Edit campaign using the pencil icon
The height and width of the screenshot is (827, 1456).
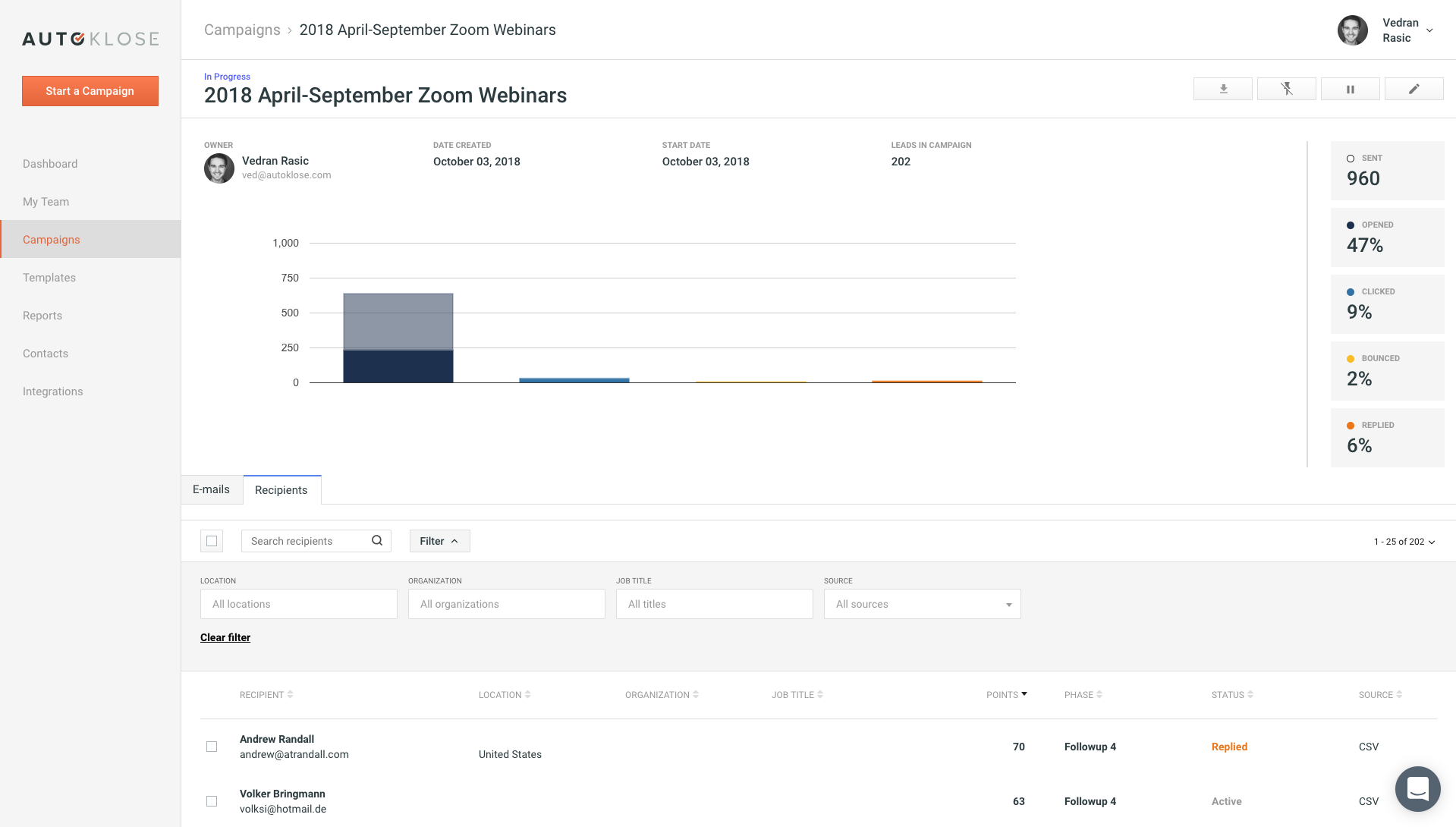[1414, 89]
